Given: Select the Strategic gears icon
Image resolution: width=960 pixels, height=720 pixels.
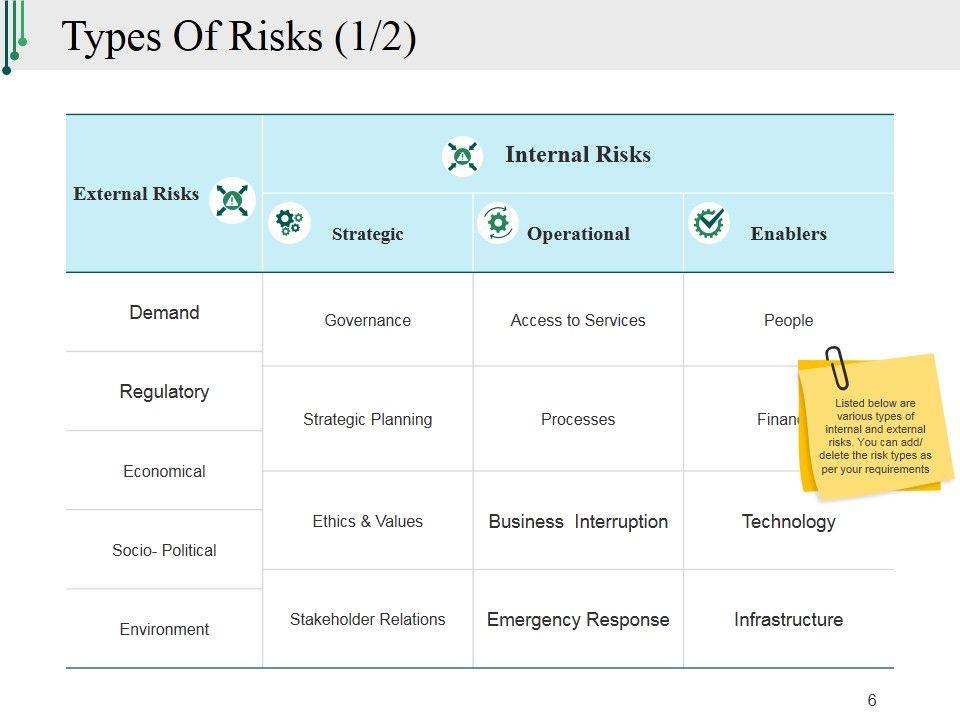Looking at the screenshot, I should [x=289, y=222].
